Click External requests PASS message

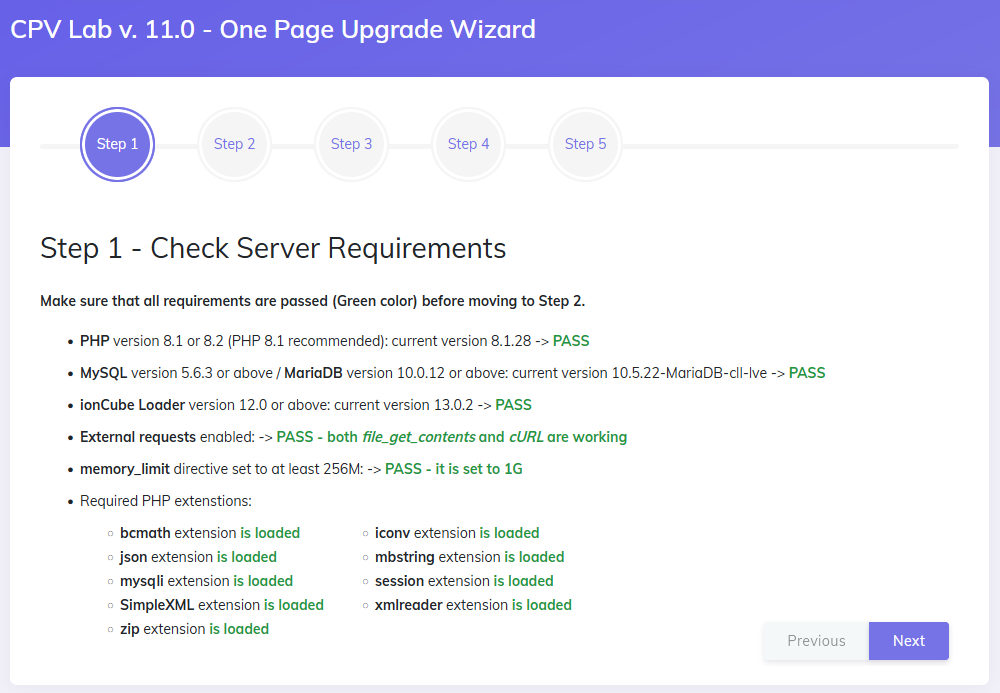coord(452,437)
